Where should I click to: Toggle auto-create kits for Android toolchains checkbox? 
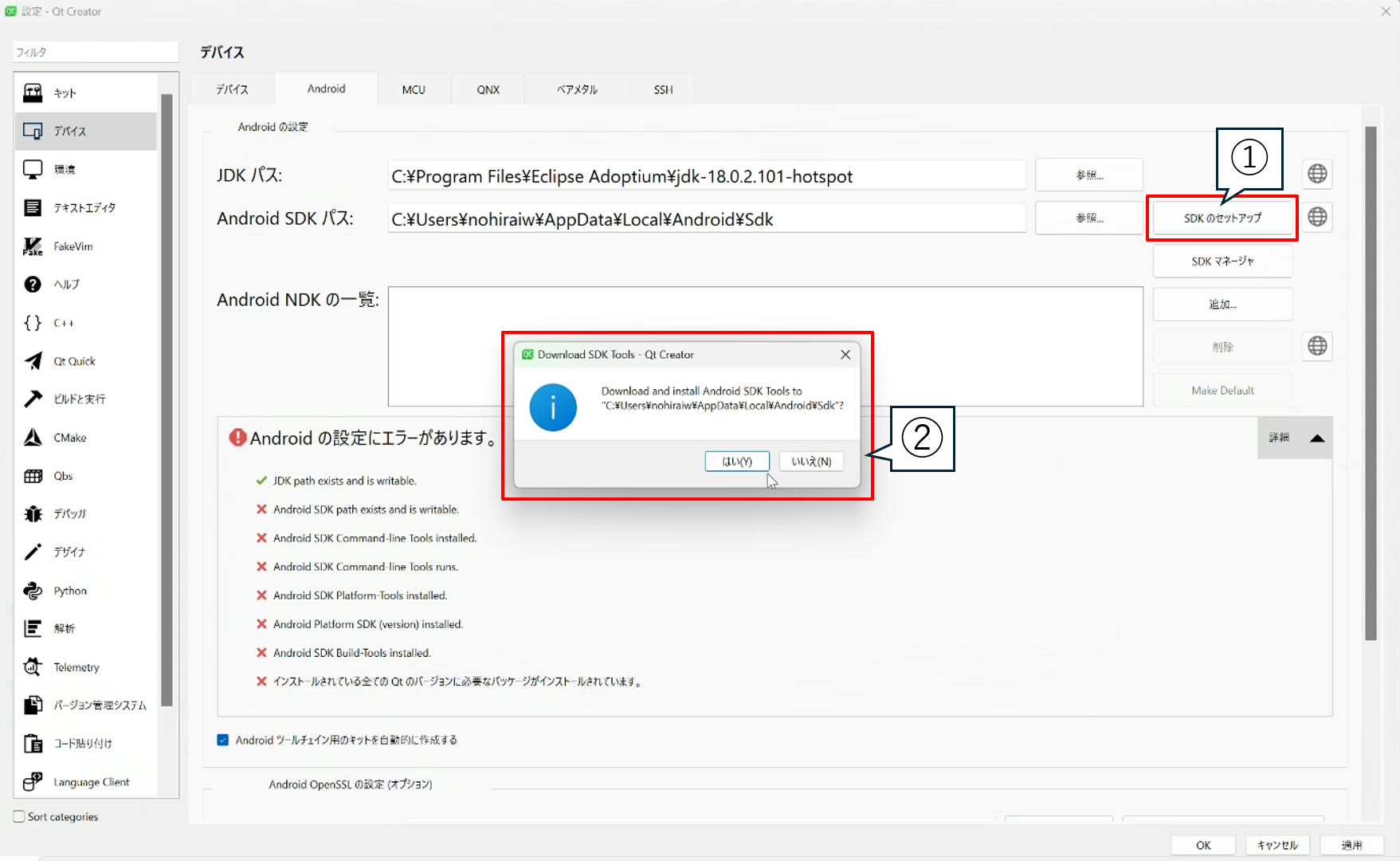pos(223,740)
